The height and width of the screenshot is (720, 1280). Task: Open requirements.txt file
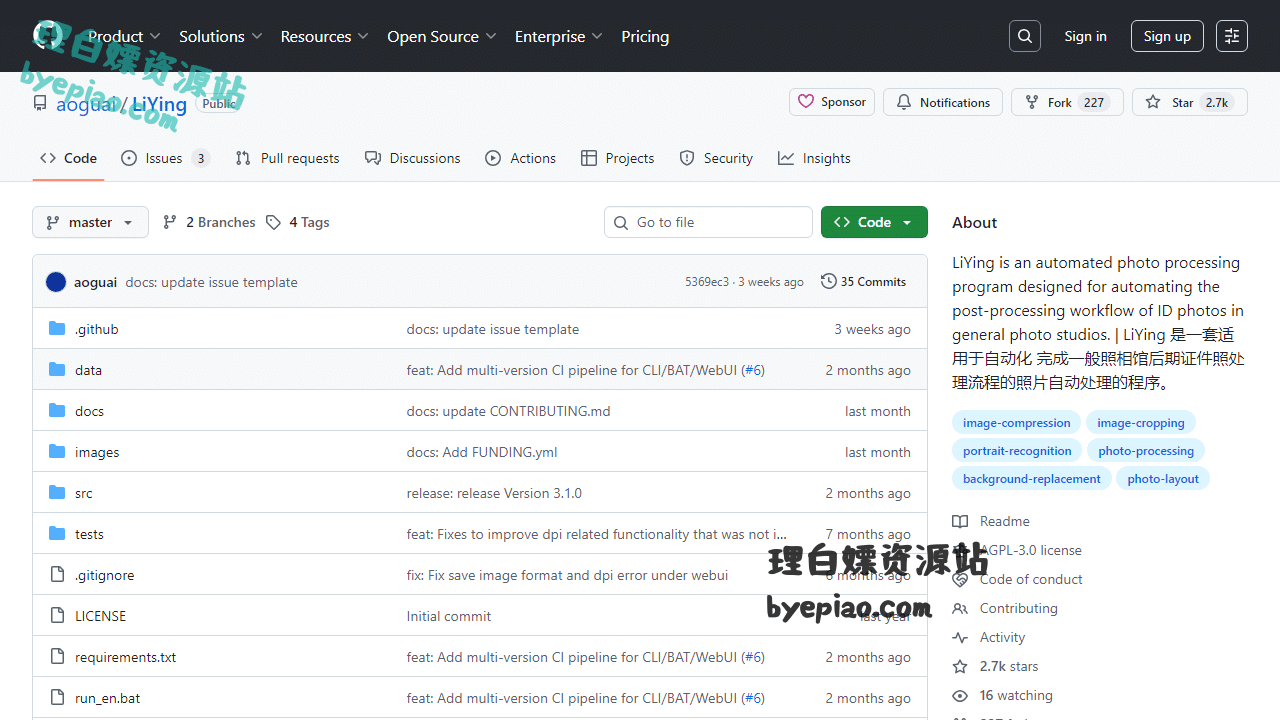125,657
